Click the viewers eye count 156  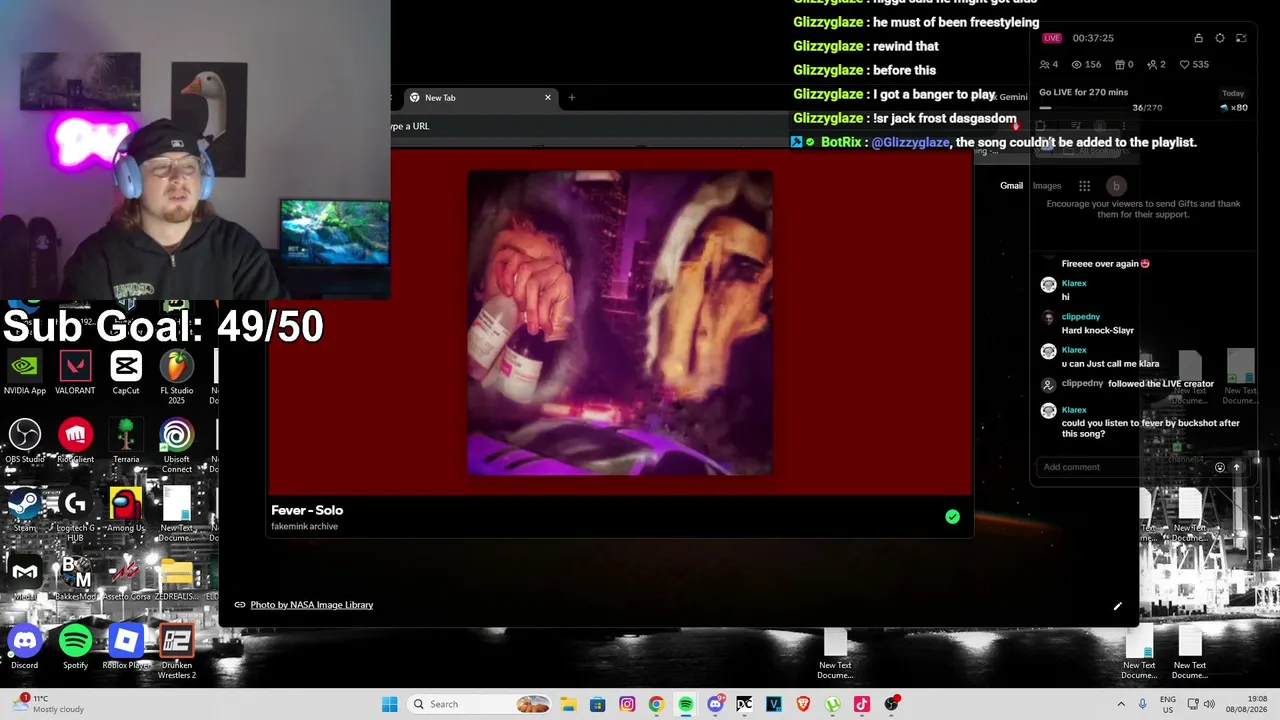1086,64
